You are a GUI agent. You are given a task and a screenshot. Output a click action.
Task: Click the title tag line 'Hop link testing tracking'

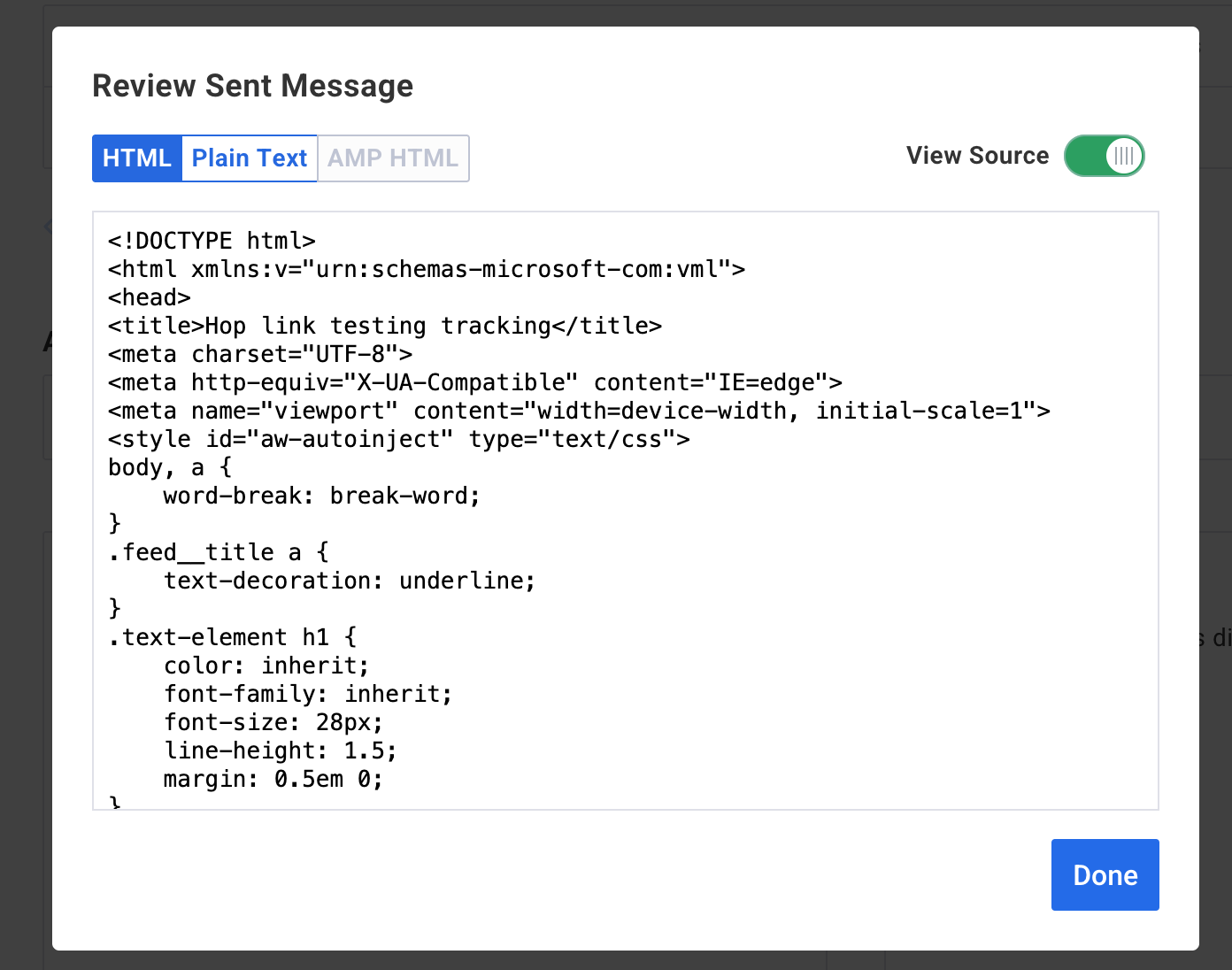384,326
